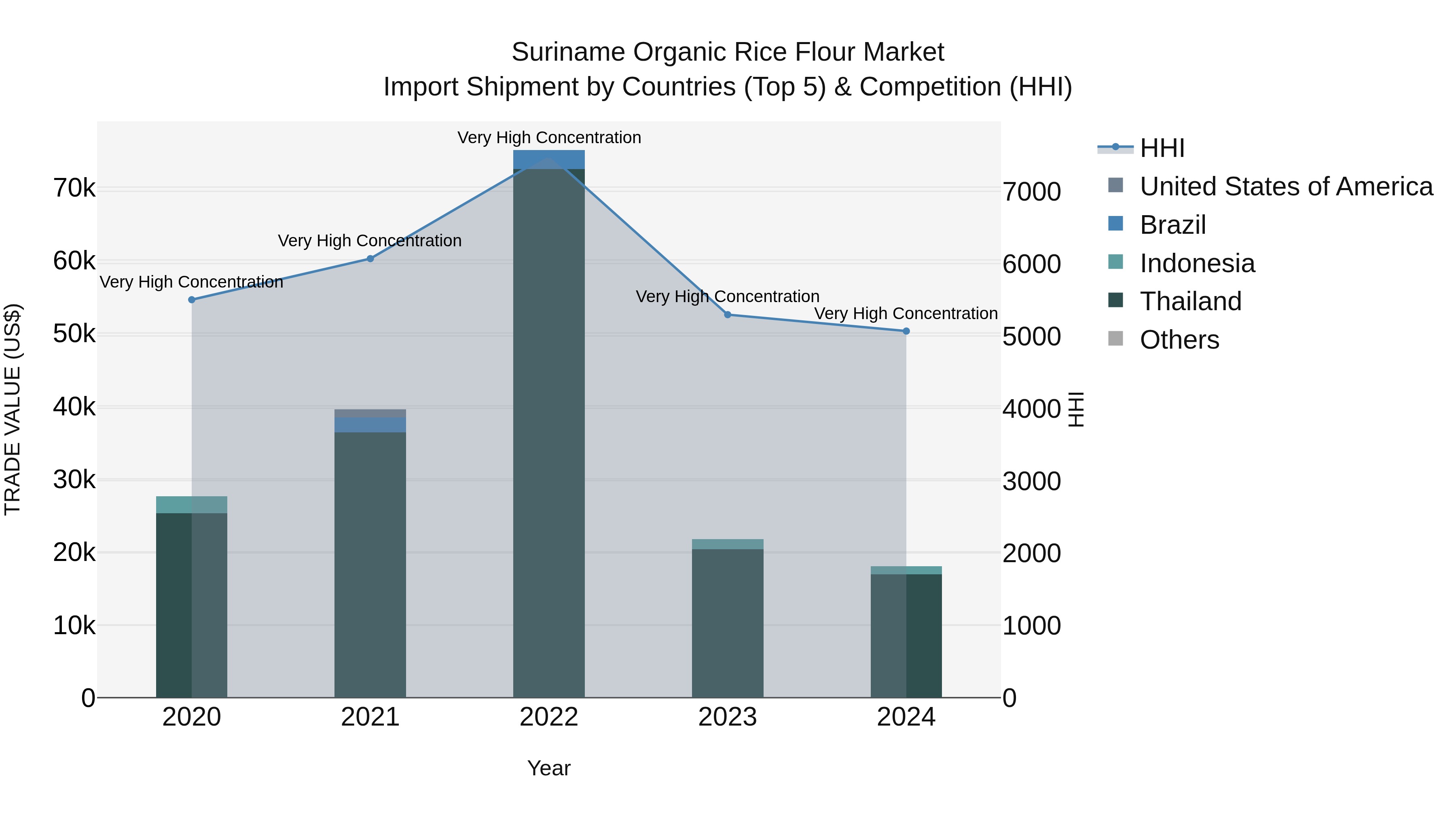The width and height of the screenshot is (1456, 819).
Task: Click the Thailand dark green legend swatch
Action: [1116, 300]
